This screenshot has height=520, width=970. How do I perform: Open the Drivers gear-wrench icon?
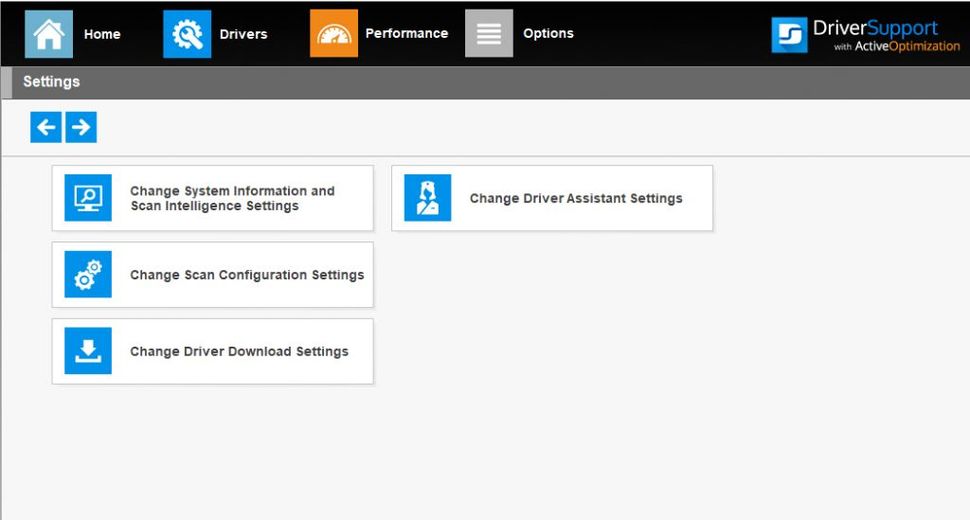pos(187,34)
